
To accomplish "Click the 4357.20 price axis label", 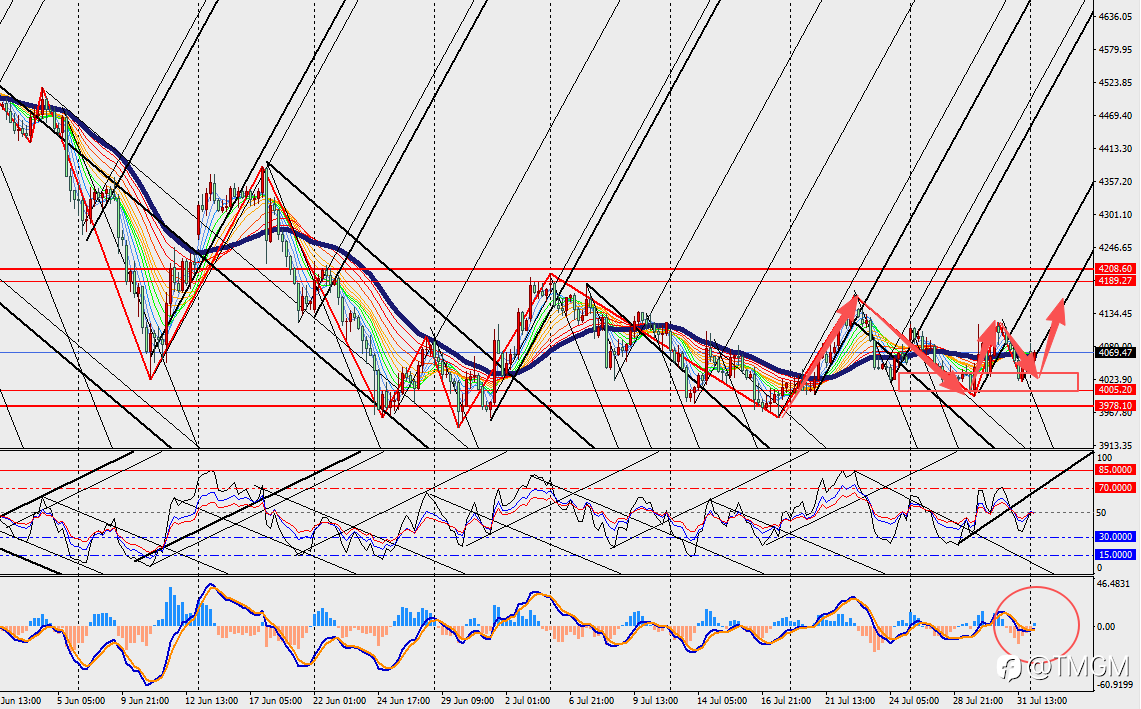I will point(1115,181).
